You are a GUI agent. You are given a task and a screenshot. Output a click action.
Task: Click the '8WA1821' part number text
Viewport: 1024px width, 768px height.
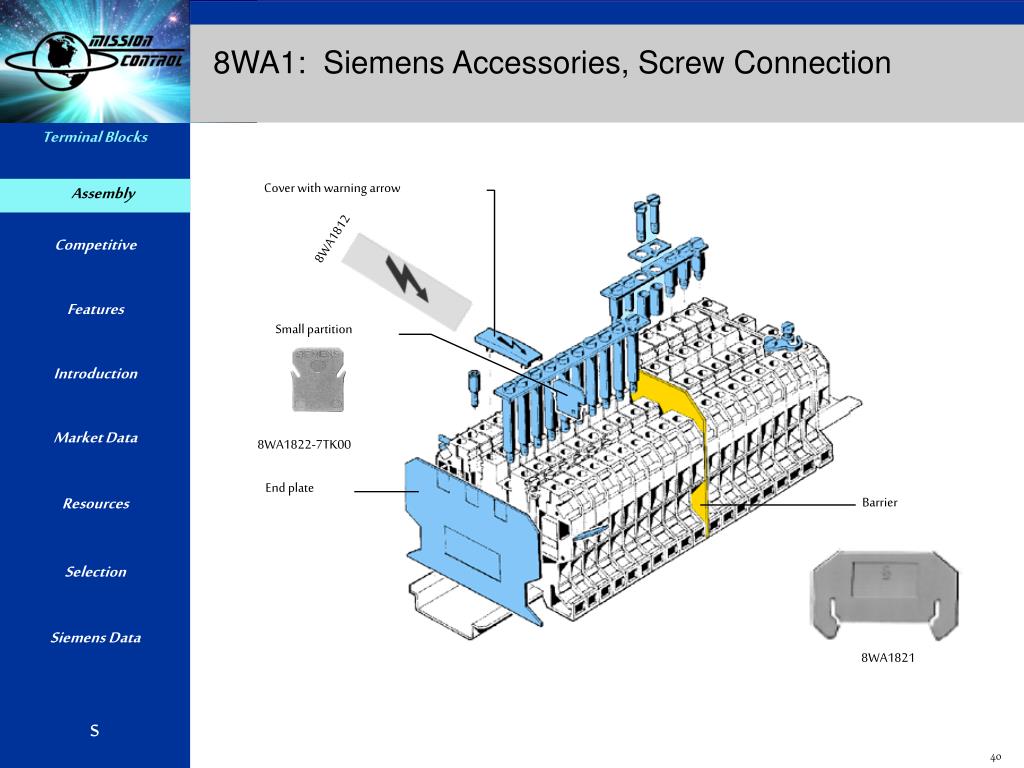(x=888, y=658)
